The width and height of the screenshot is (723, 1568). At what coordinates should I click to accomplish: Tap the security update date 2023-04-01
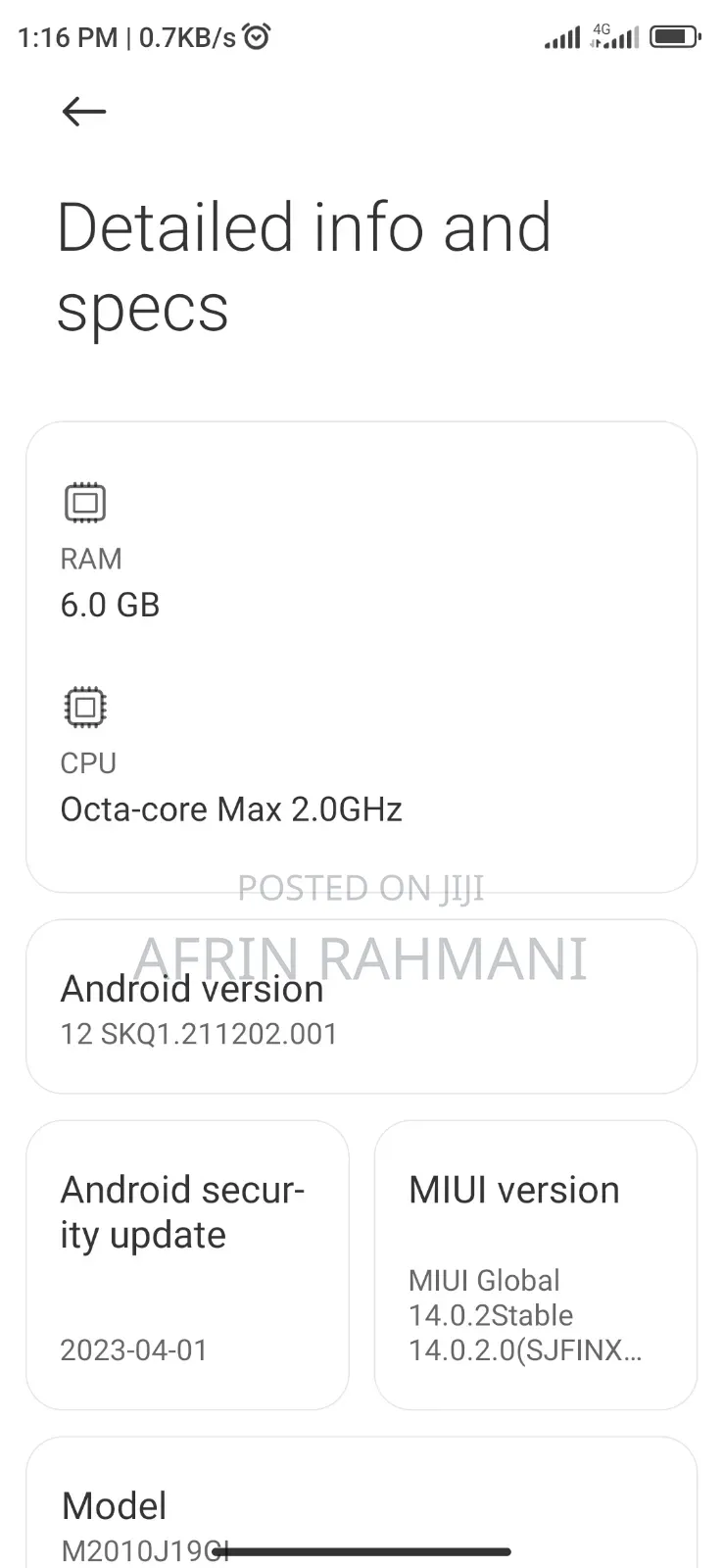click(x=134, y=1350)
